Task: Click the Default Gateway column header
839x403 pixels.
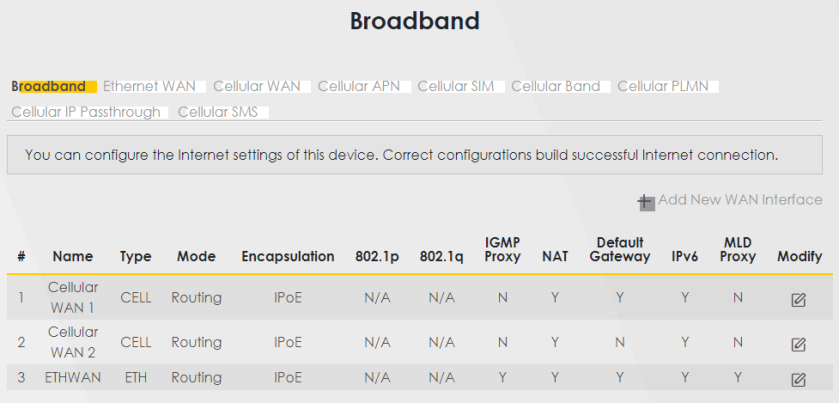Action: coord(619,250)
